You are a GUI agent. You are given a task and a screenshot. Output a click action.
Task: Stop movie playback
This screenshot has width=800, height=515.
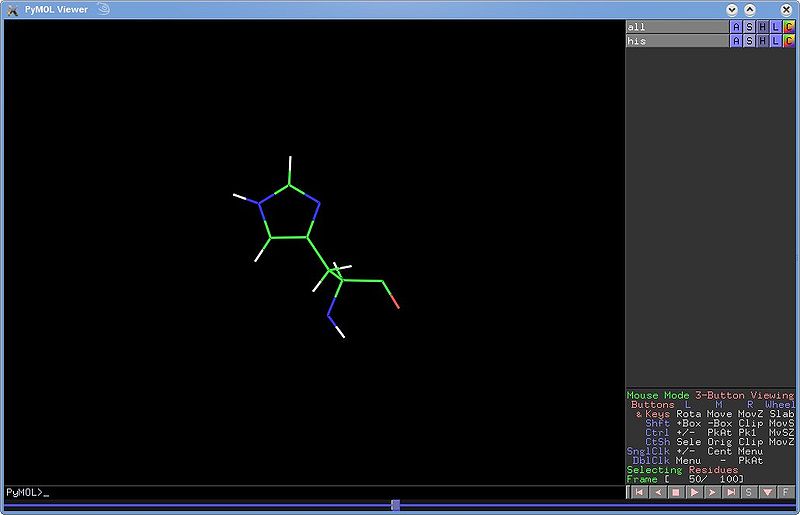click(x=675, y=492)
